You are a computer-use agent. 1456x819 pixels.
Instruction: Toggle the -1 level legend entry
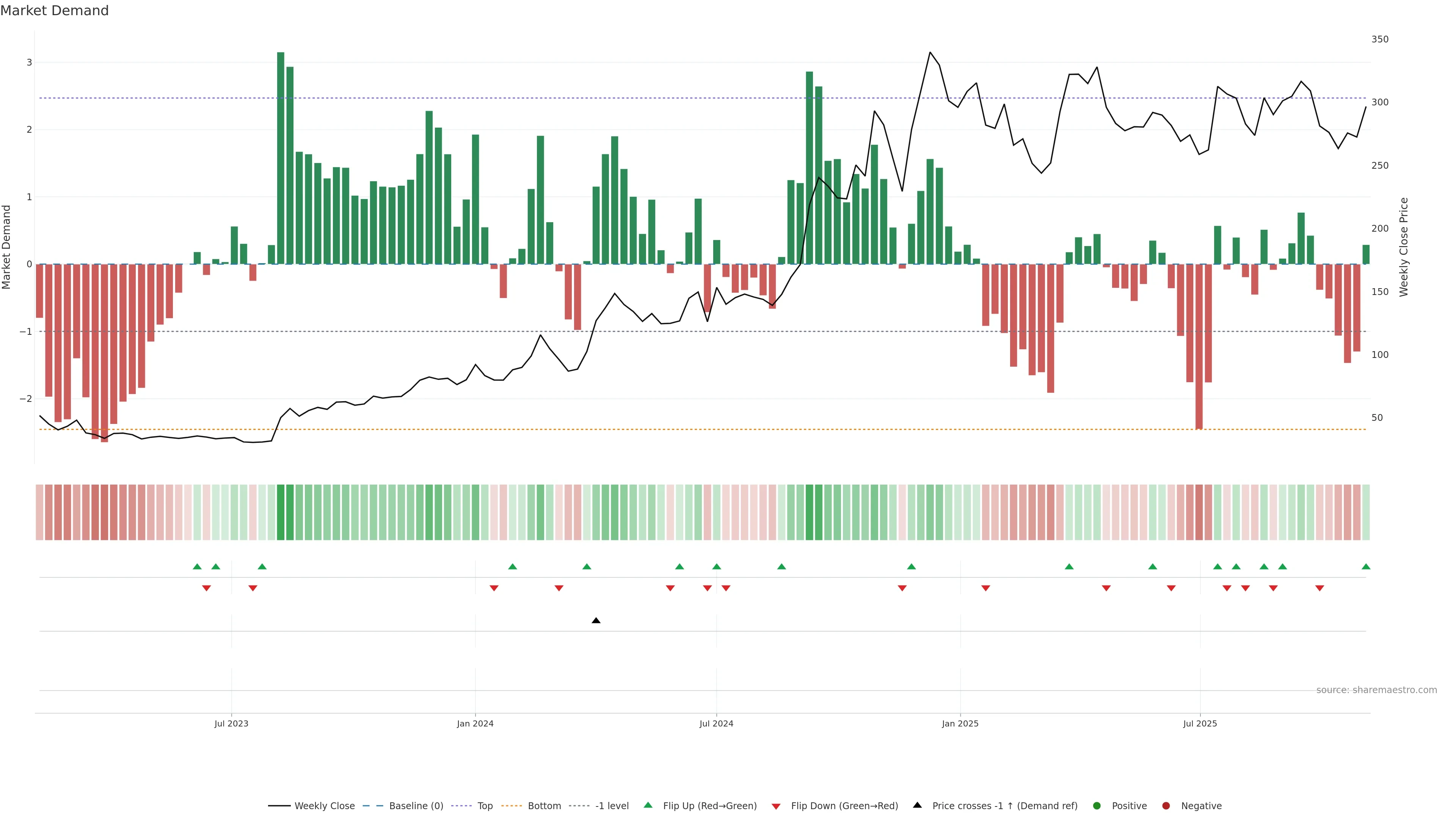click(x=612, y=806)
